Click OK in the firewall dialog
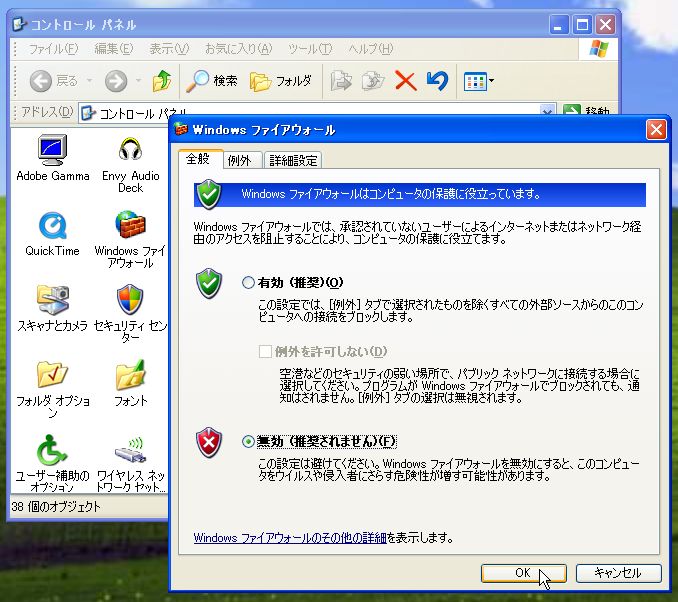 [x=524, y=573]
